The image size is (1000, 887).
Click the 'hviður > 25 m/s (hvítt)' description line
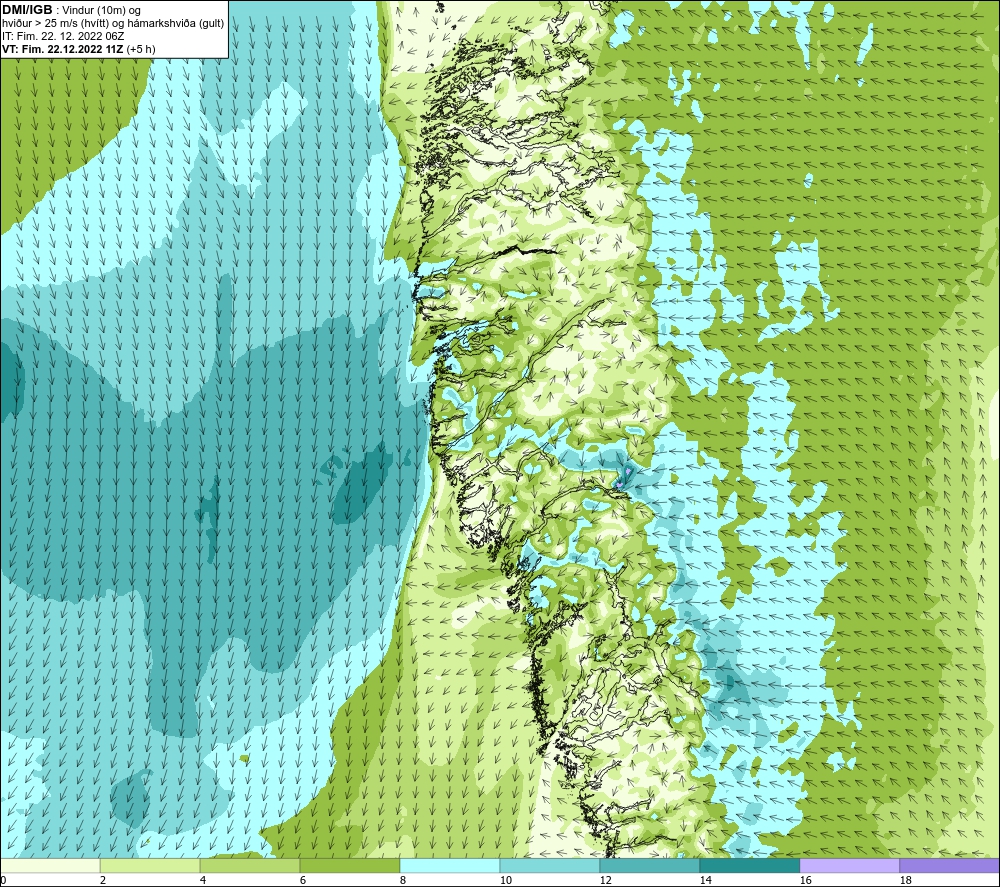[x=113, y=24]
